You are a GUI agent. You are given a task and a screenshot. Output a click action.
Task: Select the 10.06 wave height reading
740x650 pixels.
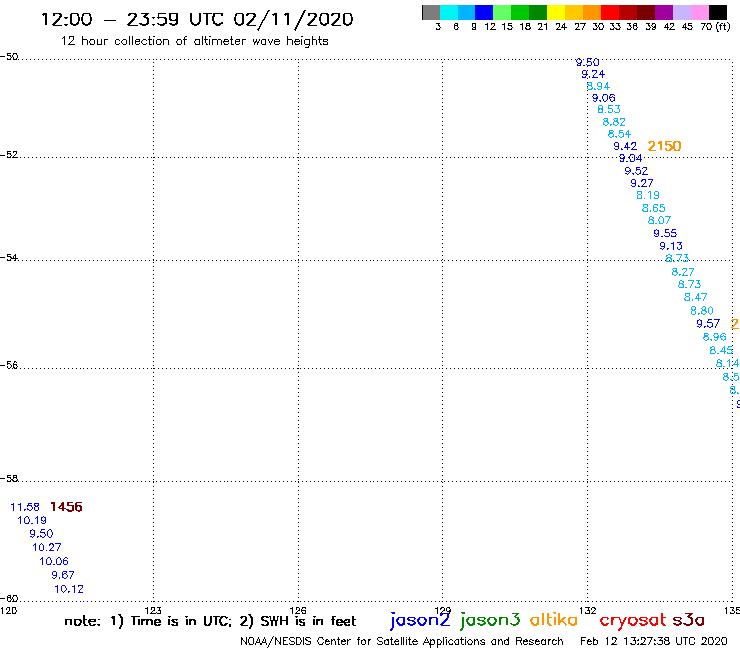coord(54,561)
